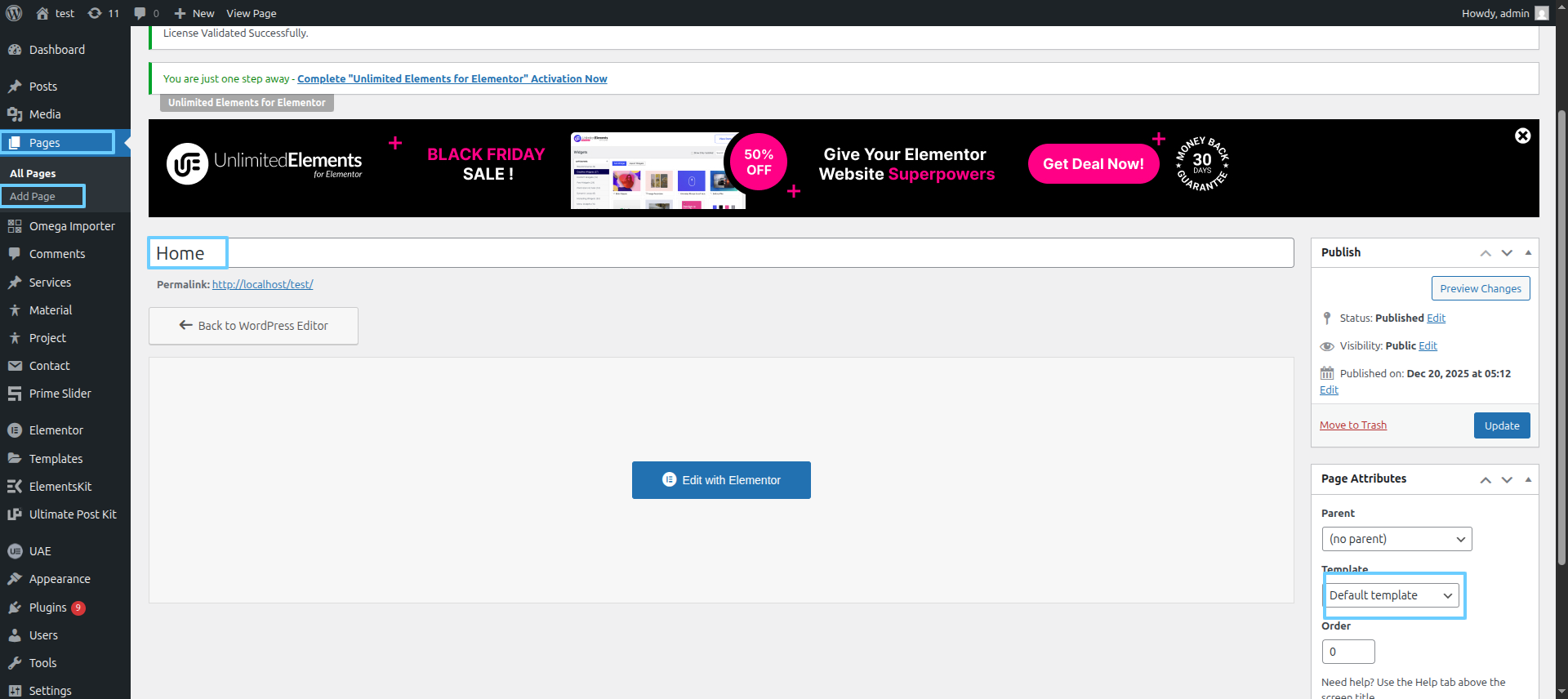
Task: Move Publish panel down with arrow
Action: pyautogui.click(x=1507, y=253)
